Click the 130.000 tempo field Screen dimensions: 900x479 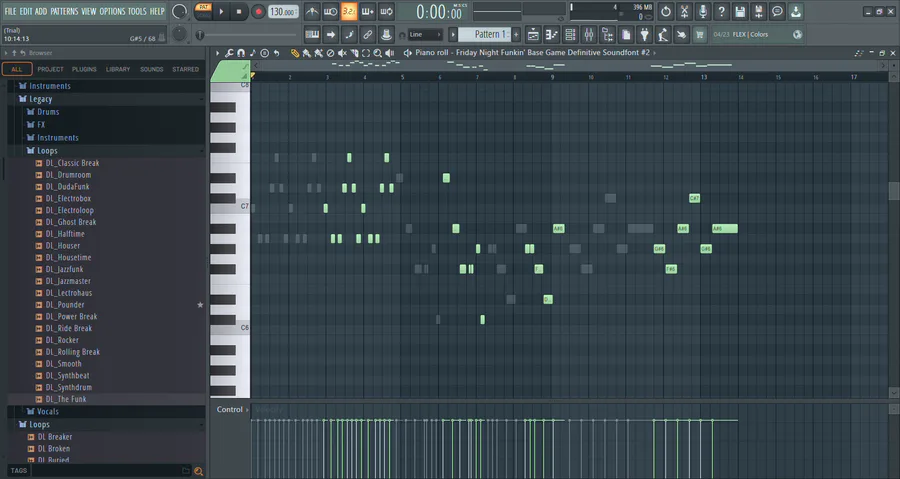(x=283, y=11)
